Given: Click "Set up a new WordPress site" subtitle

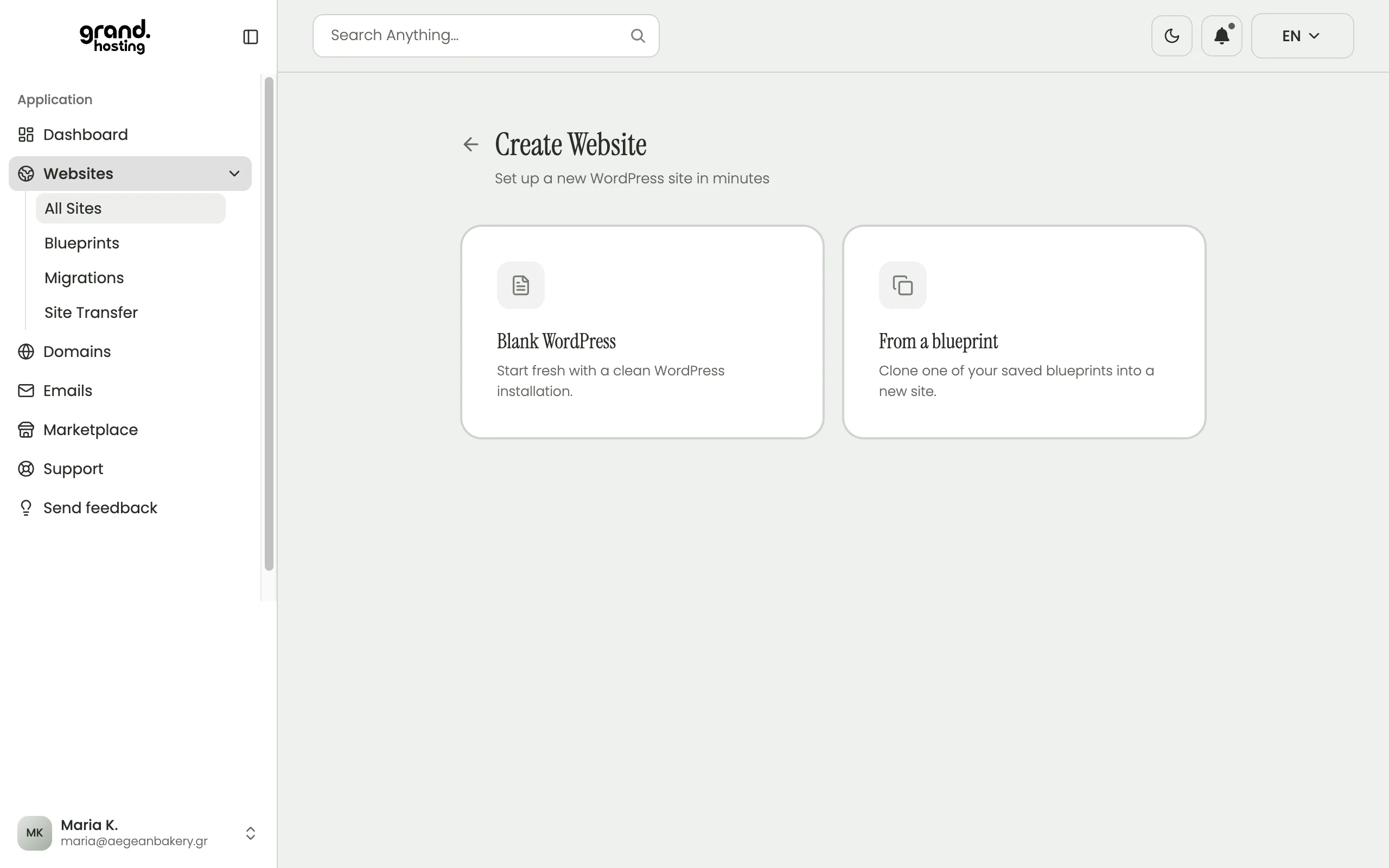Looking at the screenshot, I should (x=632, y=178).
